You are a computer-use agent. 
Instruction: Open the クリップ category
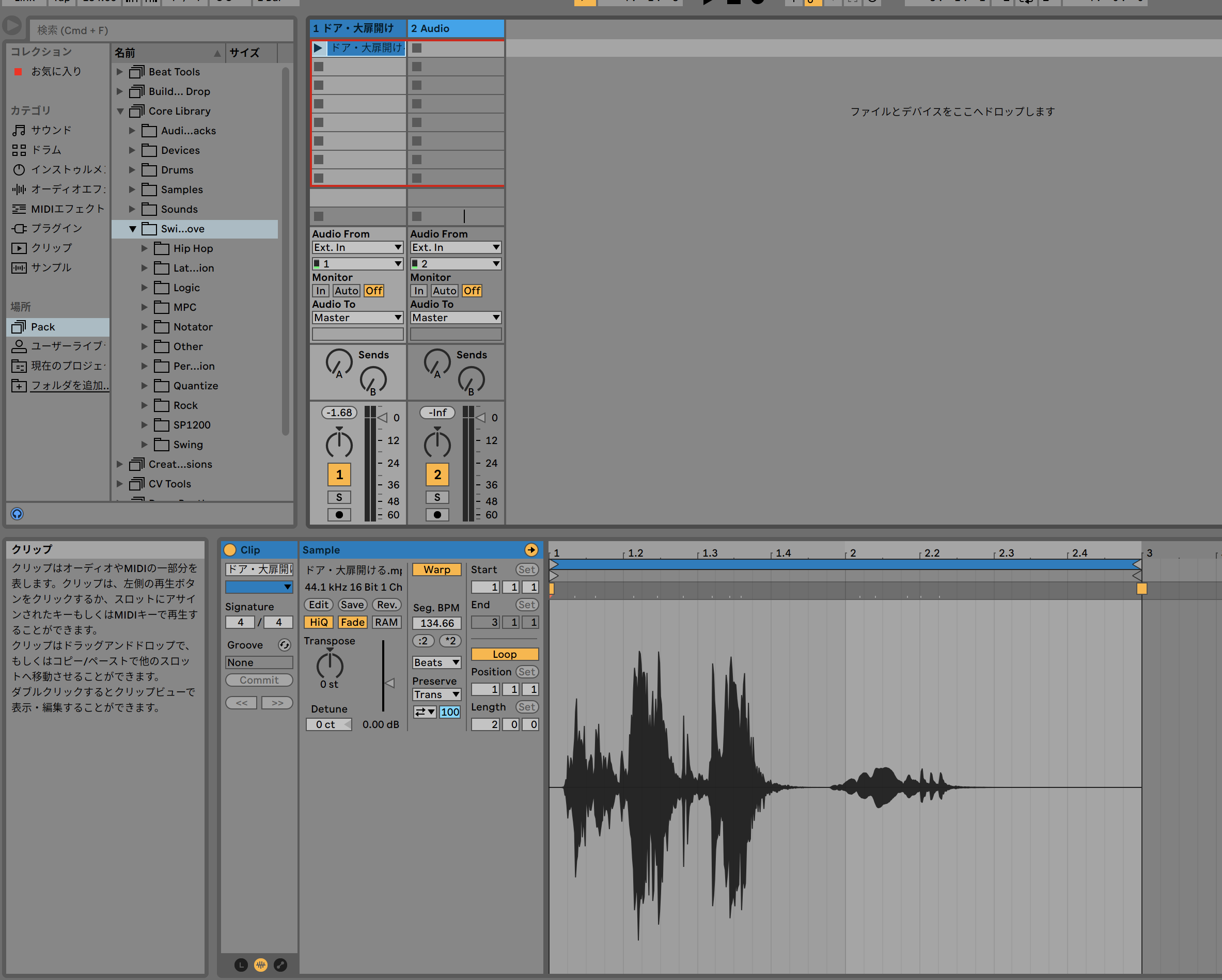42,248
